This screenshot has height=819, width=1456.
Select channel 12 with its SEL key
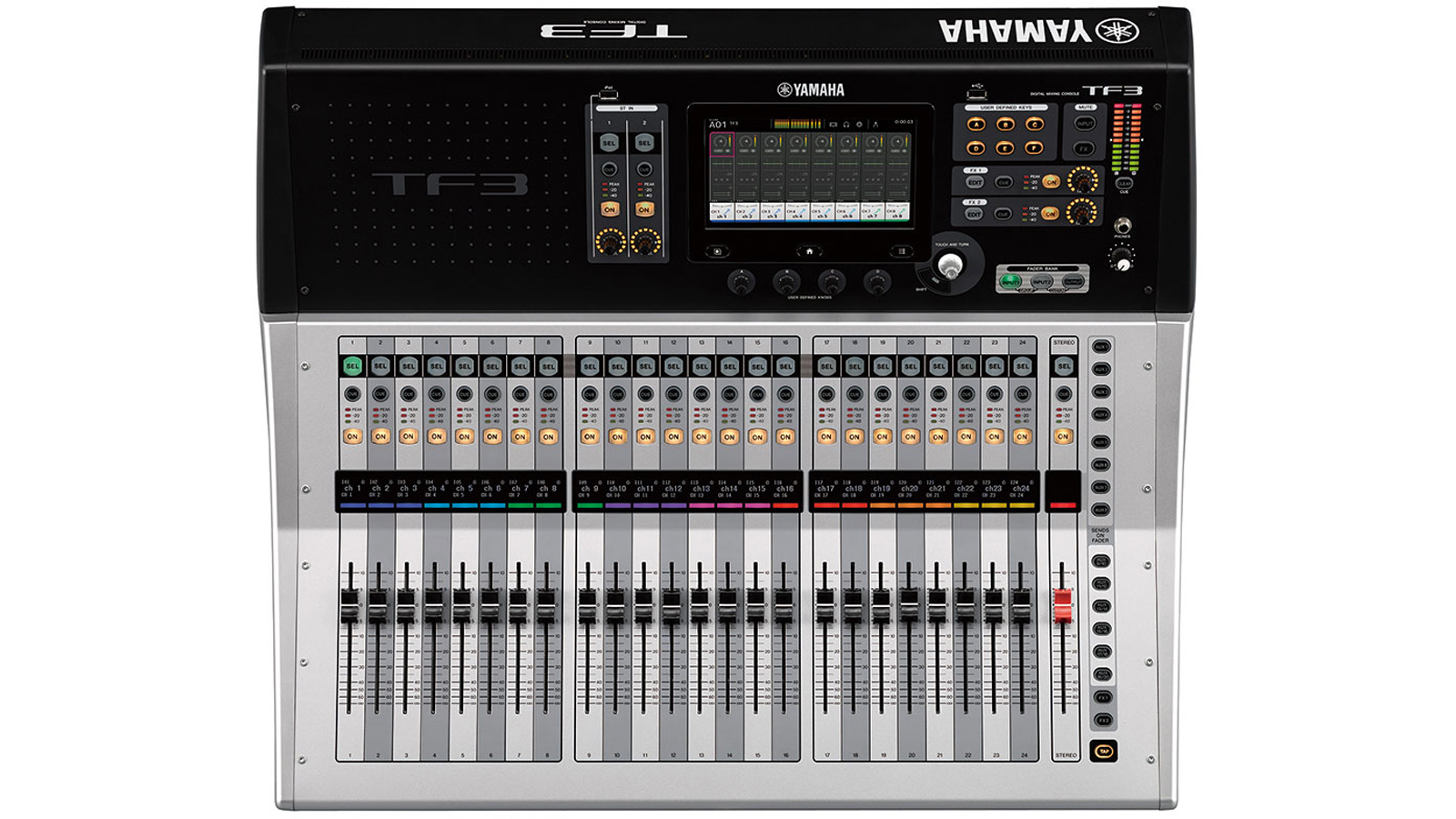click(673, 366)
